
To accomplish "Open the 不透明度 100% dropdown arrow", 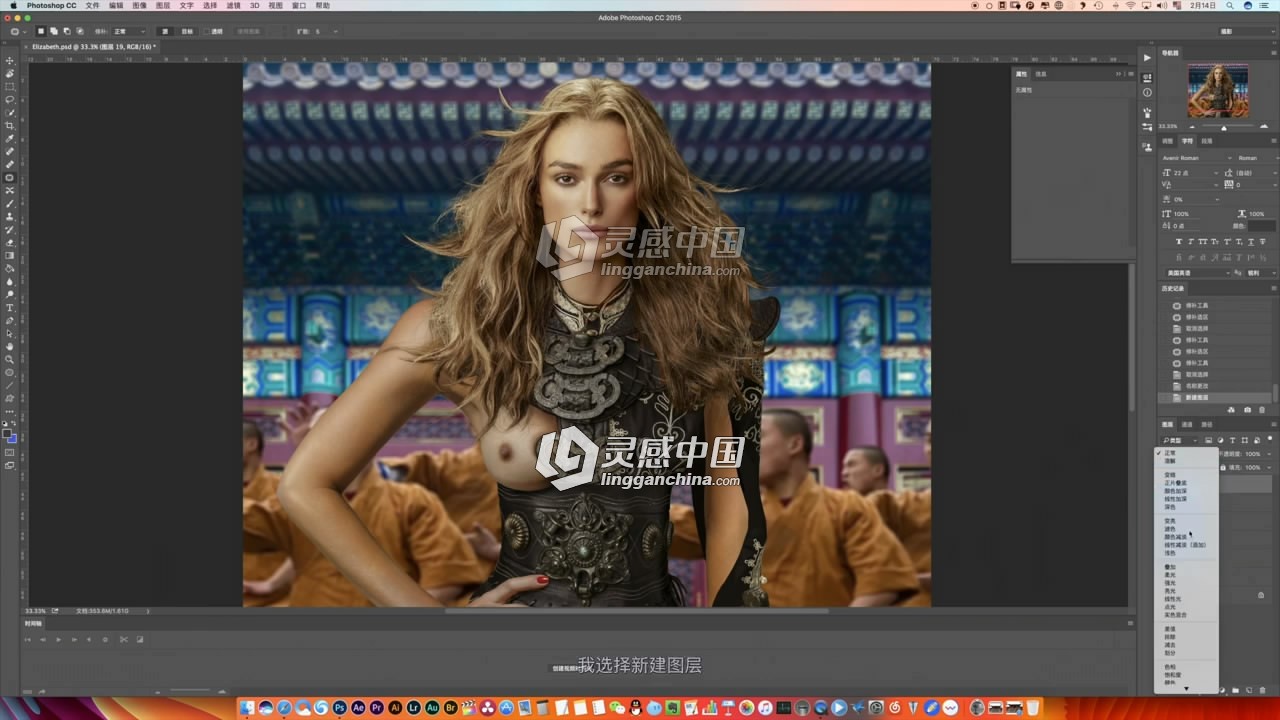I will pos(1271,454).
